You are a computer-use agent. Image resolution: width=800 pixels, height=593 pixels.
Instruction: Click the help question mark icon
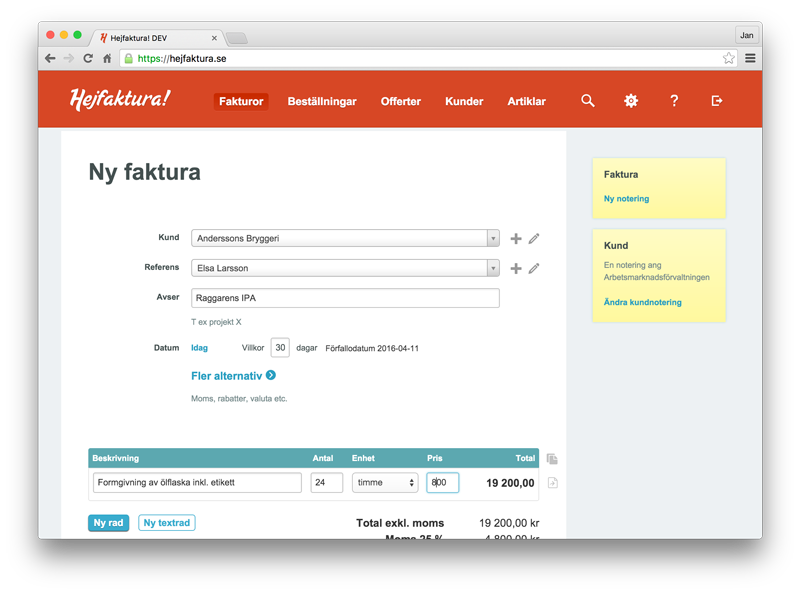pyautogui.click(x=674, y=101)
